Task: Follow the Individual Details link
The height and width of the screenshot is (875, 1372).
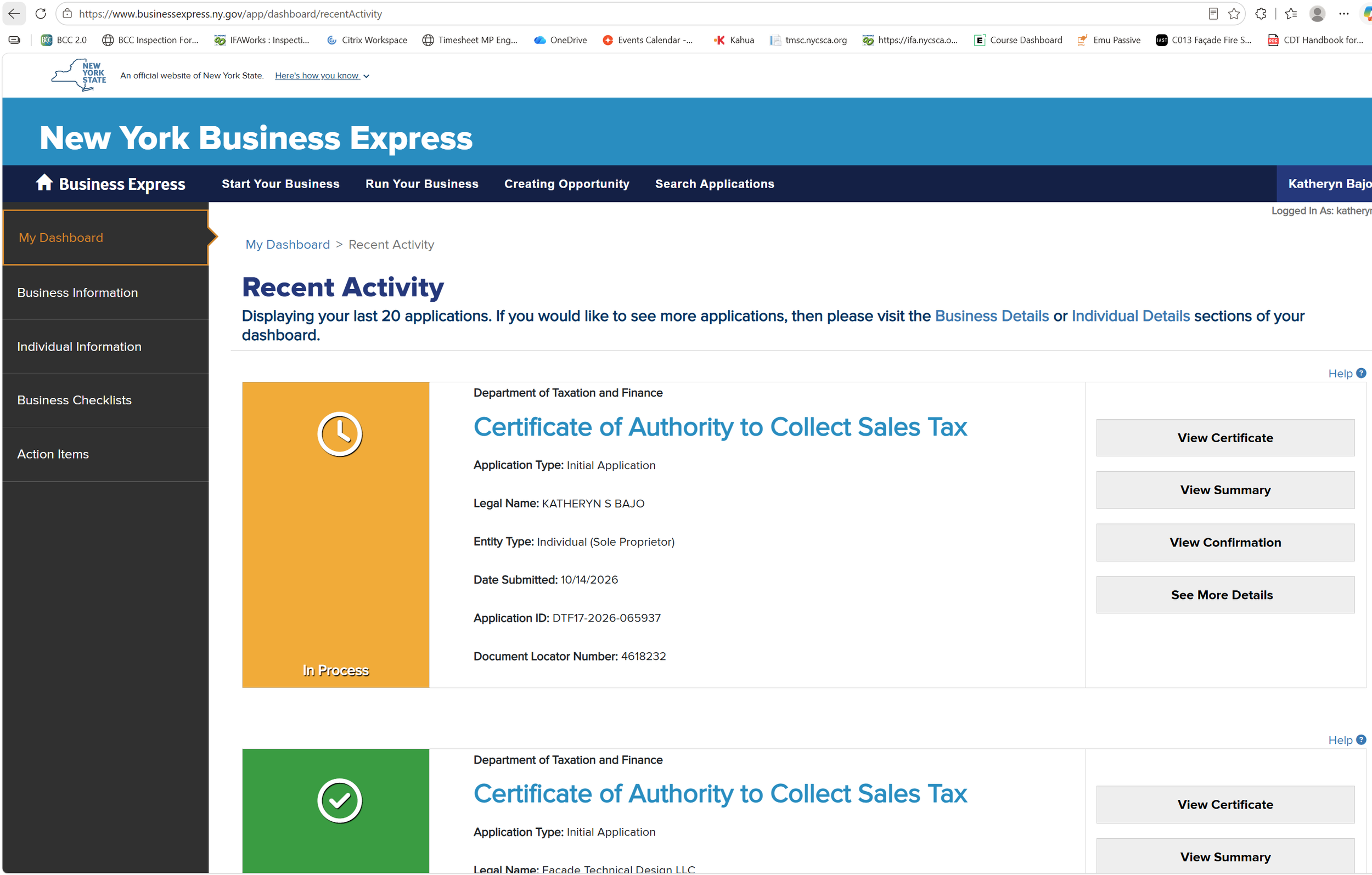Action: (x=1131, y=315)
